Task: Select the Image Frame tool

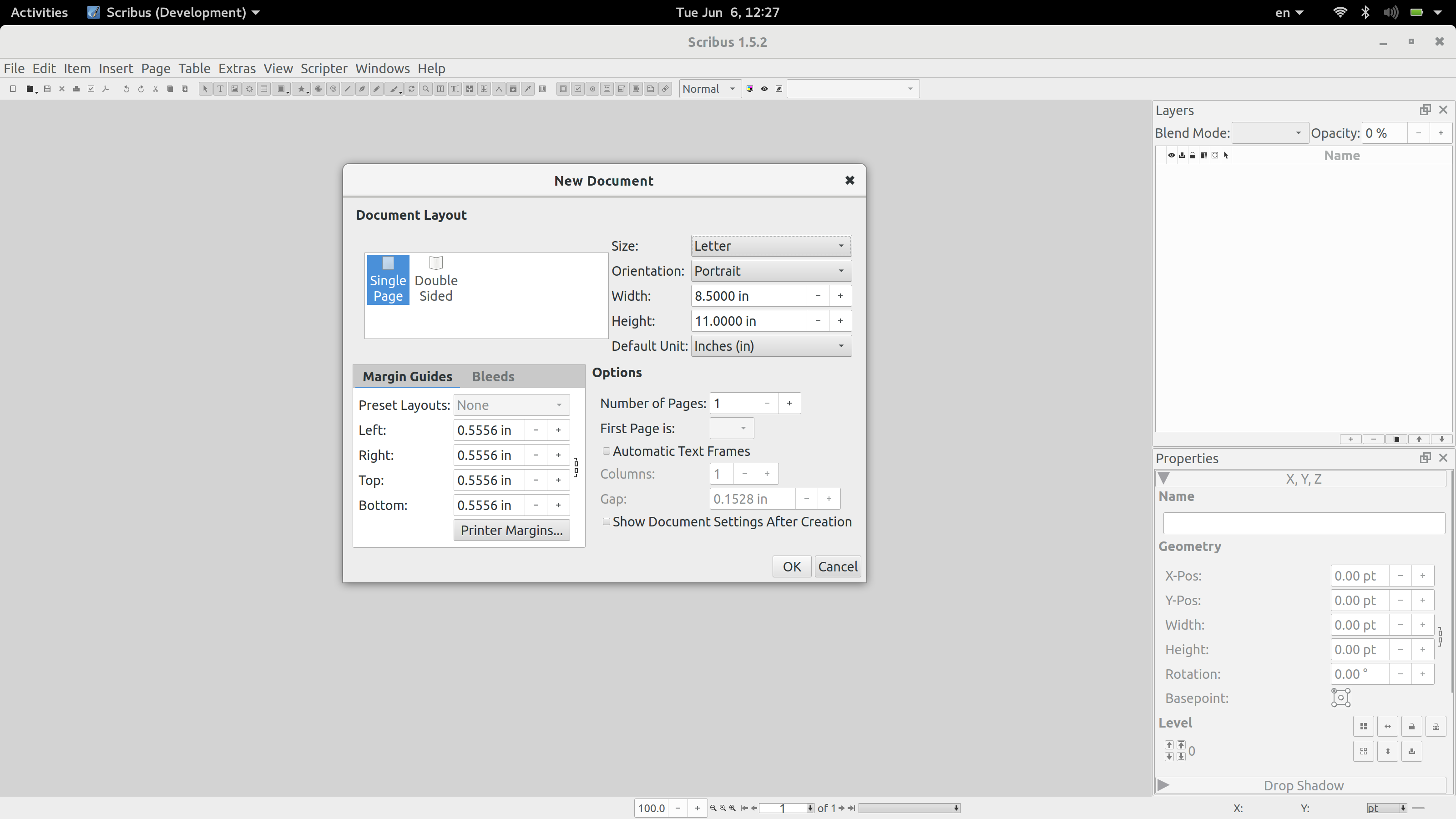Action: point(235,89)
